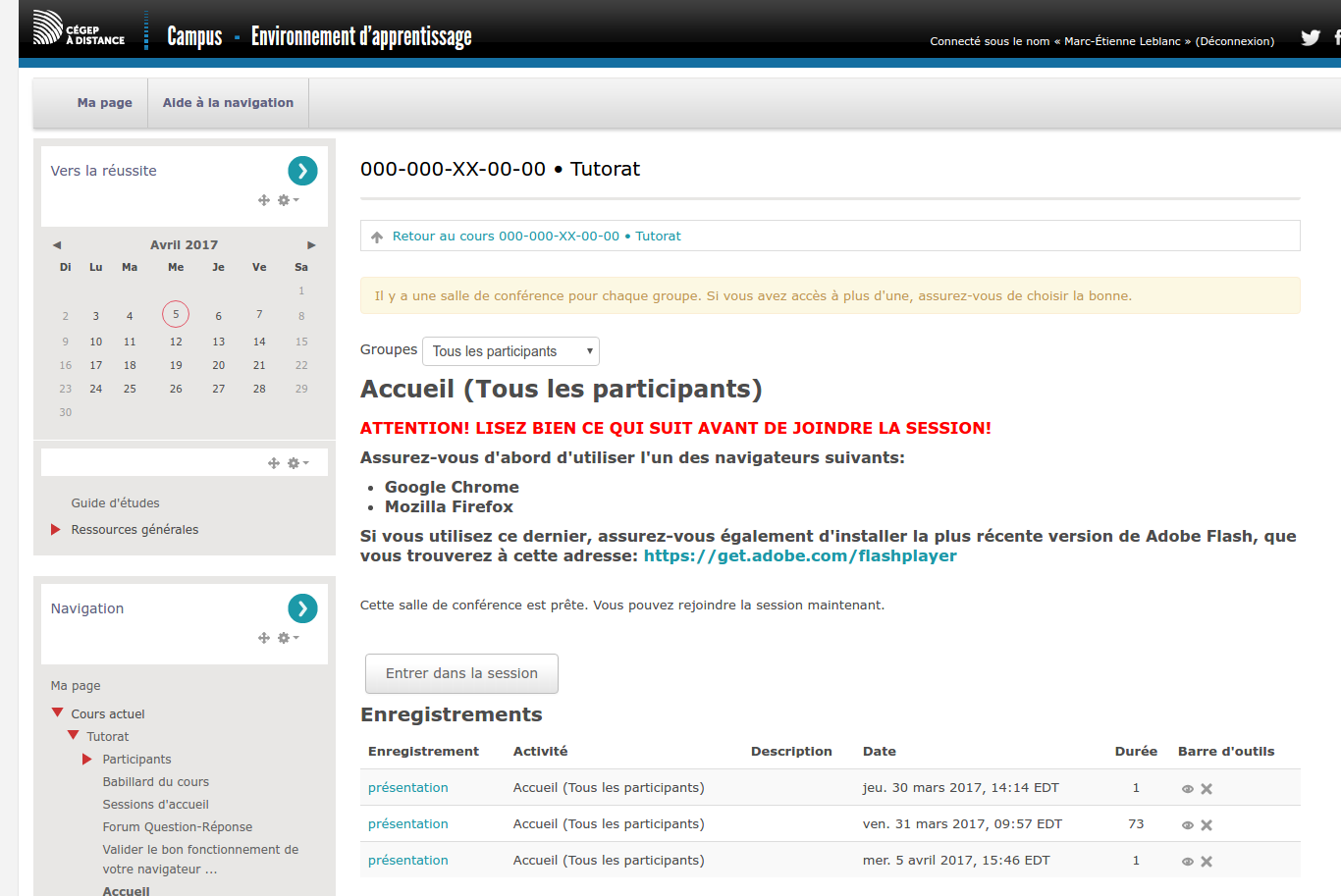Viewport: 1341px width, 896px height.
Task: Toggle visibility of 30 mars recording
Action: point(1187,789)
